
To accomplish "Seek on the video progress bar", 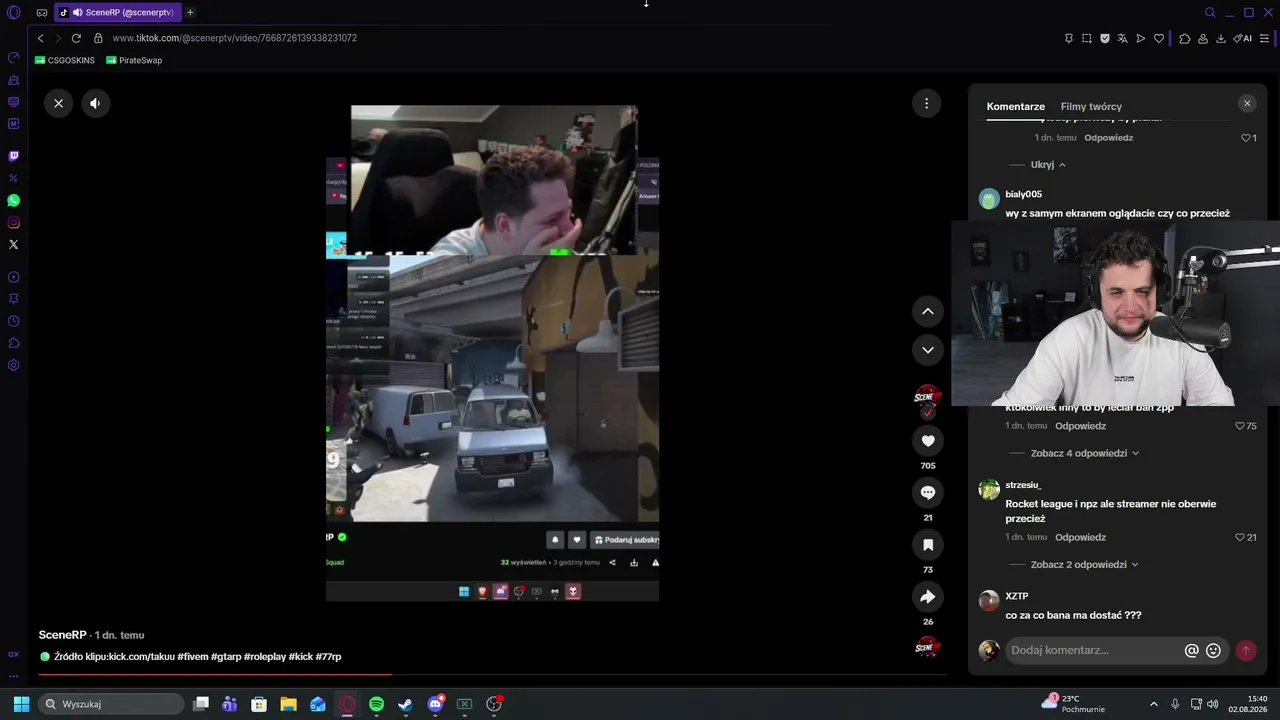I will 490,675.
